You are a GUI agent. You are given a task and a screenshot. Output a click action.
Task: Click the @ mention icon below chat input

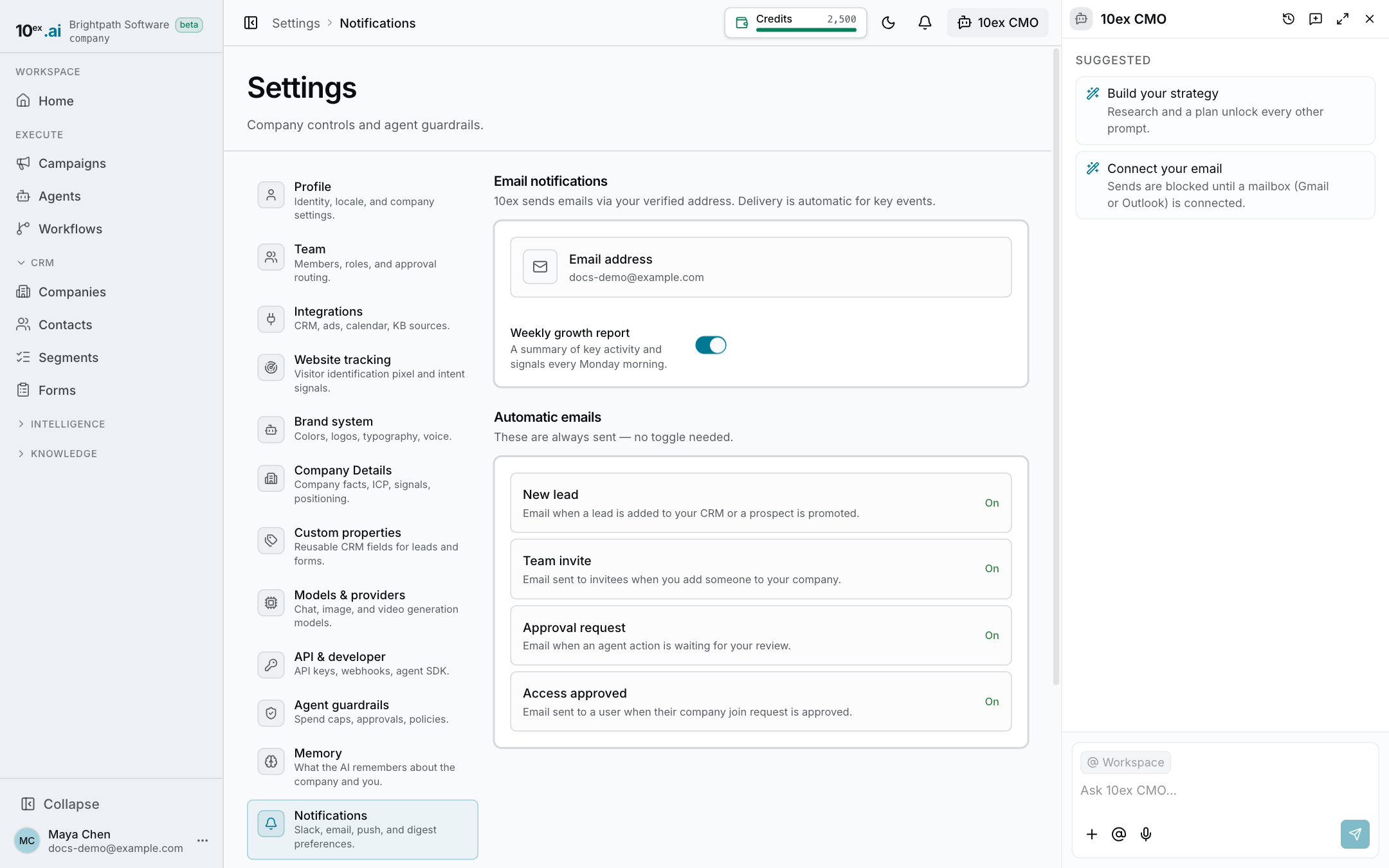tap(1119, 834)
